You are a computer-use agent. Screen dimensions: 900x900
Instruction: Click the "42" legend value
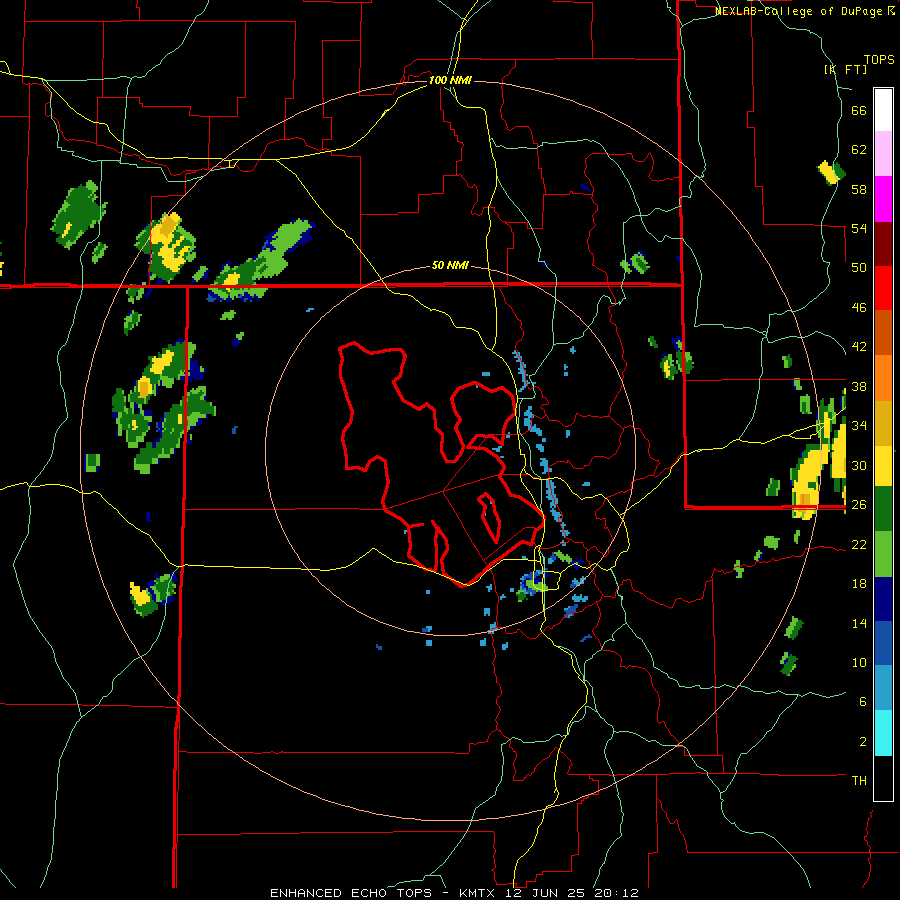coord(859,347)
